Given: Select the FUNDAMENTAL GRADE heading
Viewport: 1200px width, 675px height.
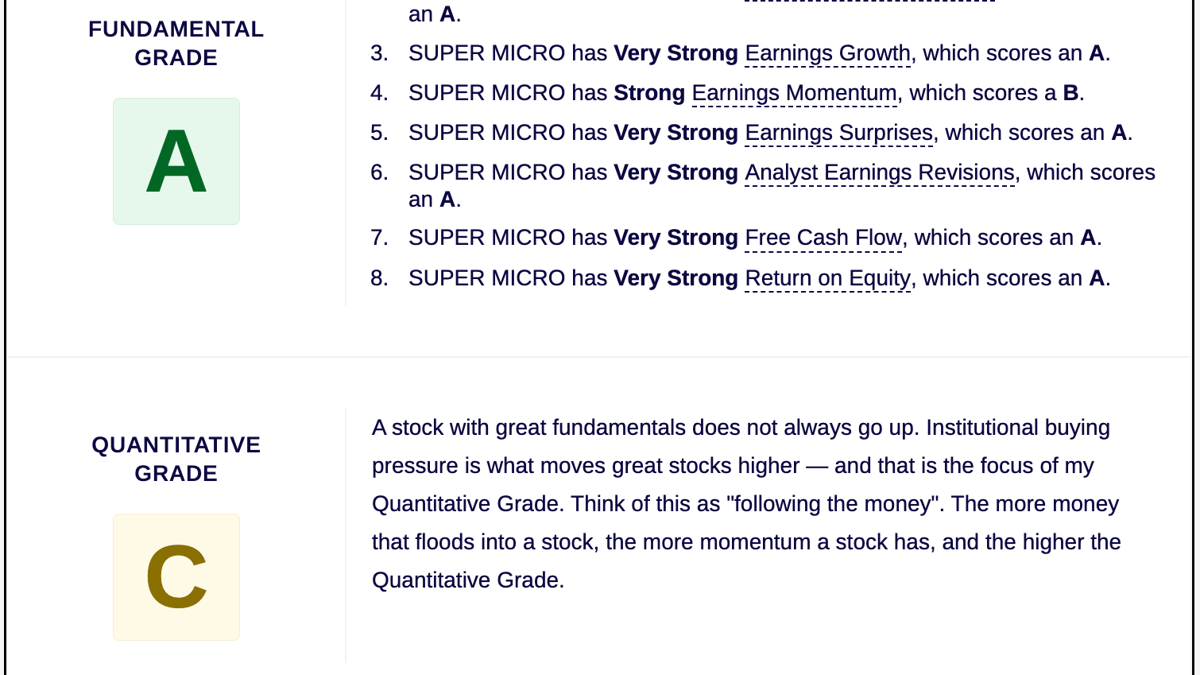Looking at the screenshot, I should point(176,44).
